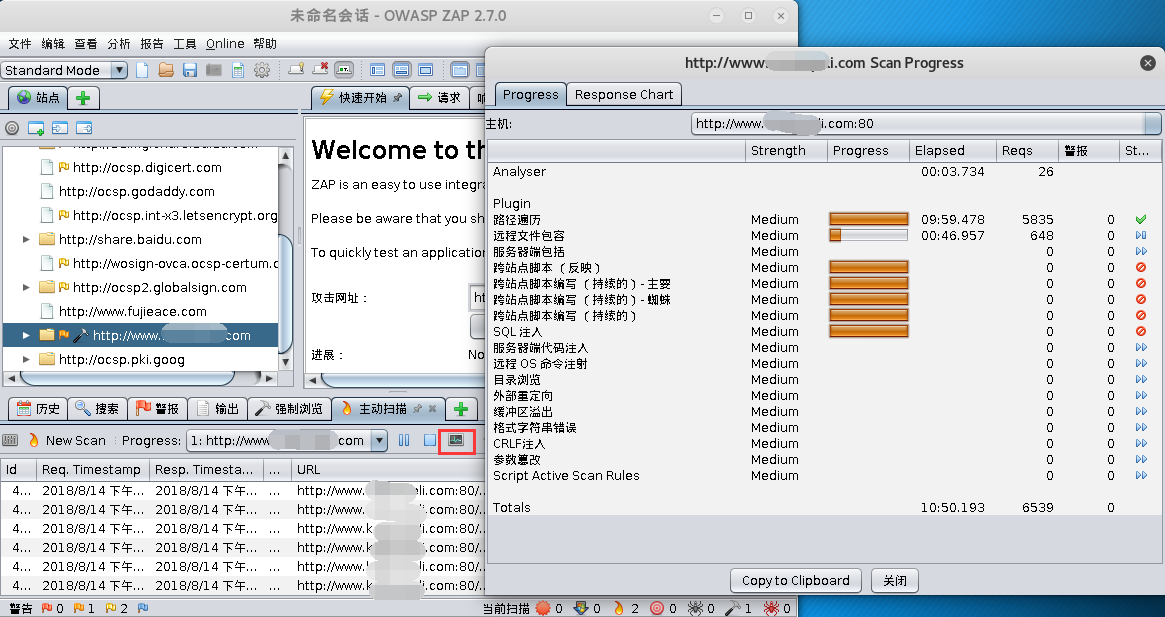Unpin the 主动扫描 tab pin icon
The width and height of the screenshot is (1165, 617).
tap(418, 408)
